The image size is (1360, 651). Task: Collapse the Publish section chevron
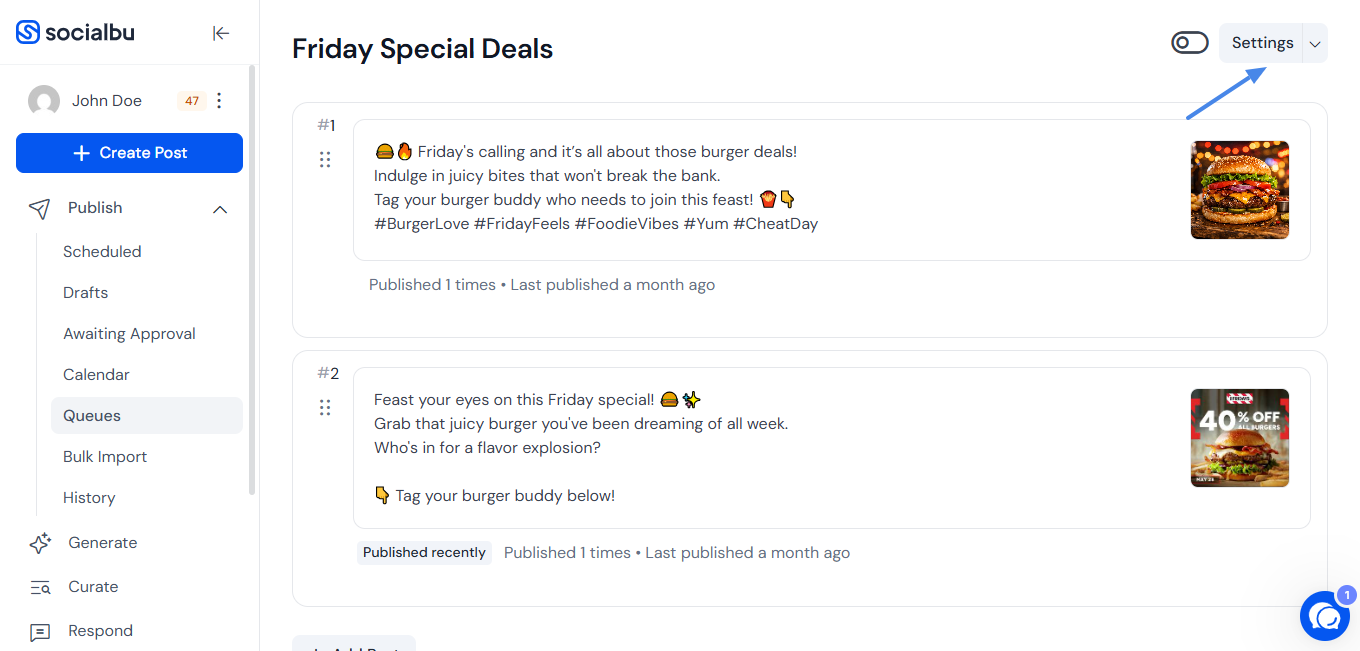point(220,209)
